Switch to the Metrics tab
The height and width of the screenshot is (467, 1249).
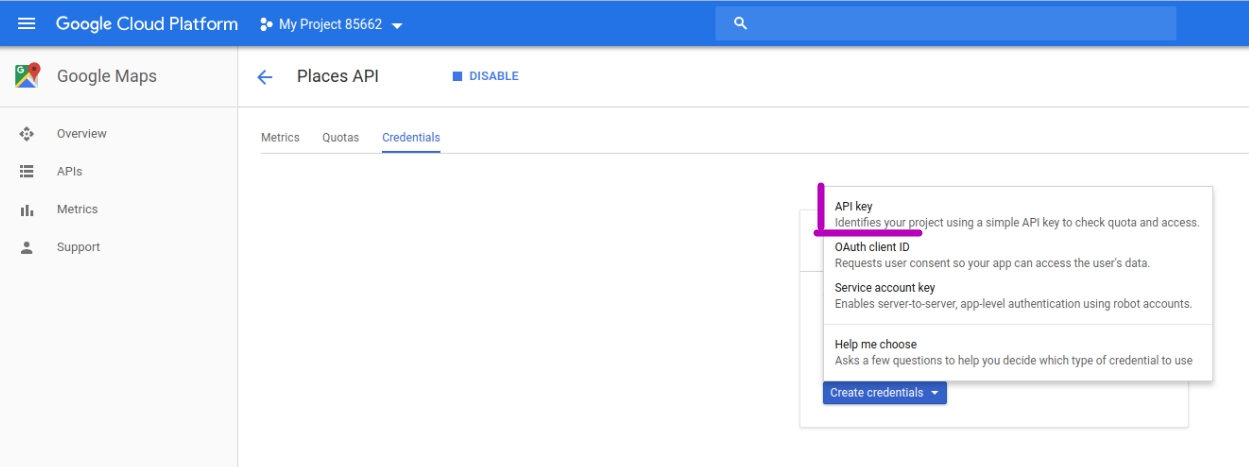pyautogui.click(x=280, y=138)
